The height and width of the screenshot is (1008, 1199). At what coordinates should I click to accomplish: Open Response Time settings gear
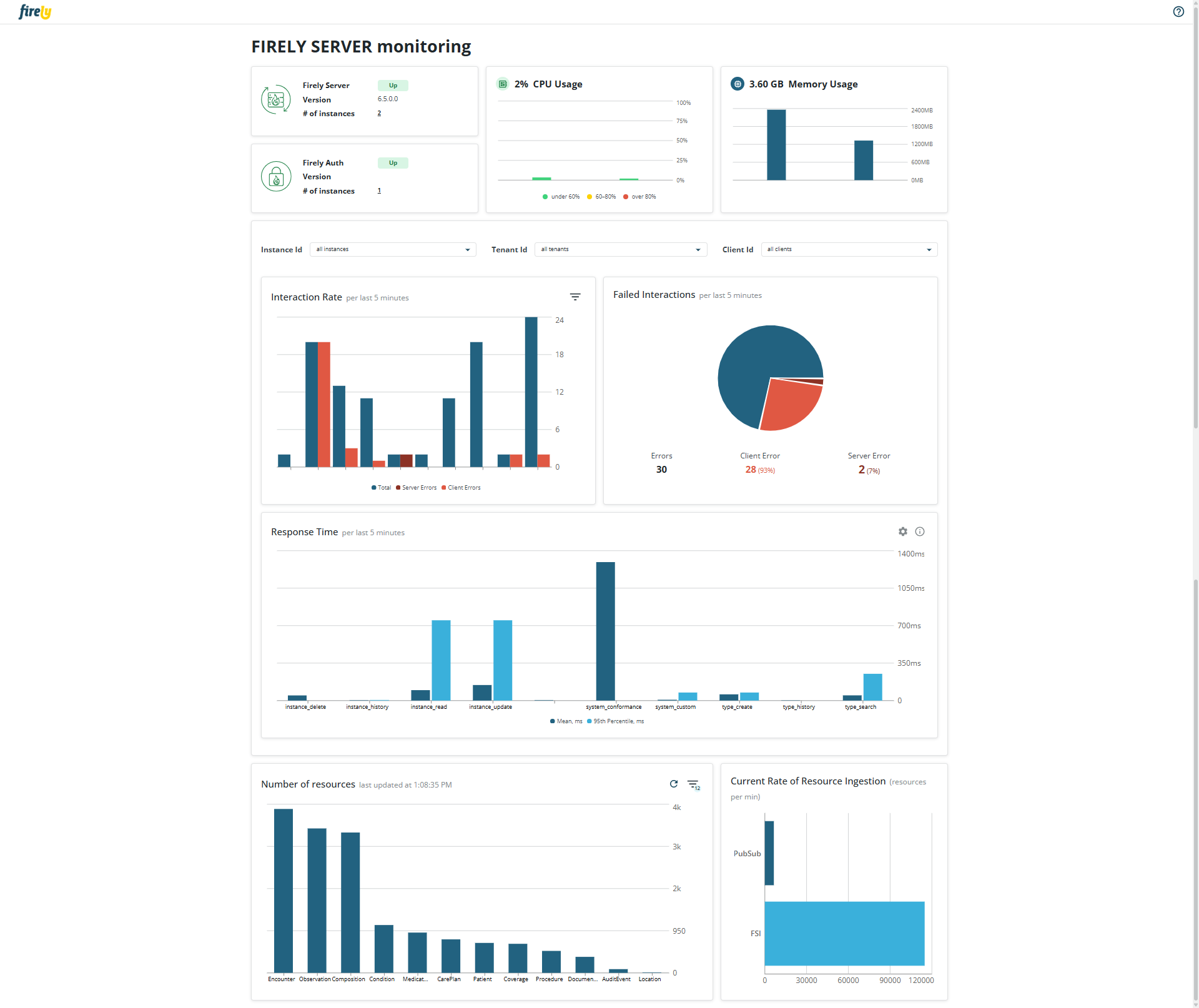pos(903,531)
